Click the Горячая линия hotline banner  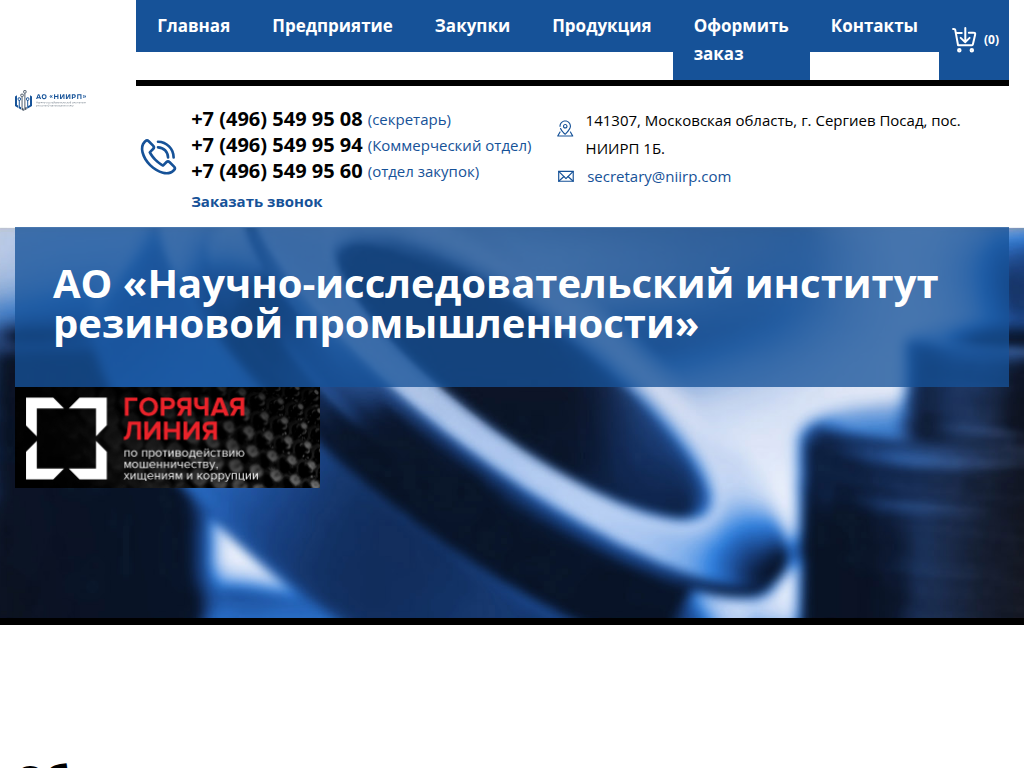[166, 437]
